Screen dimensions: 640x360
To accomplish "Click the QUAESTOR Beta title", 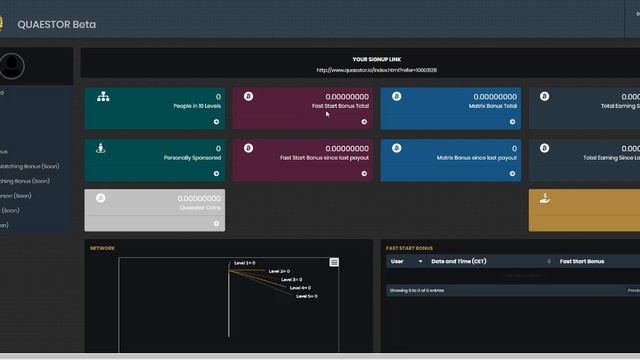I will coord(57,24).
